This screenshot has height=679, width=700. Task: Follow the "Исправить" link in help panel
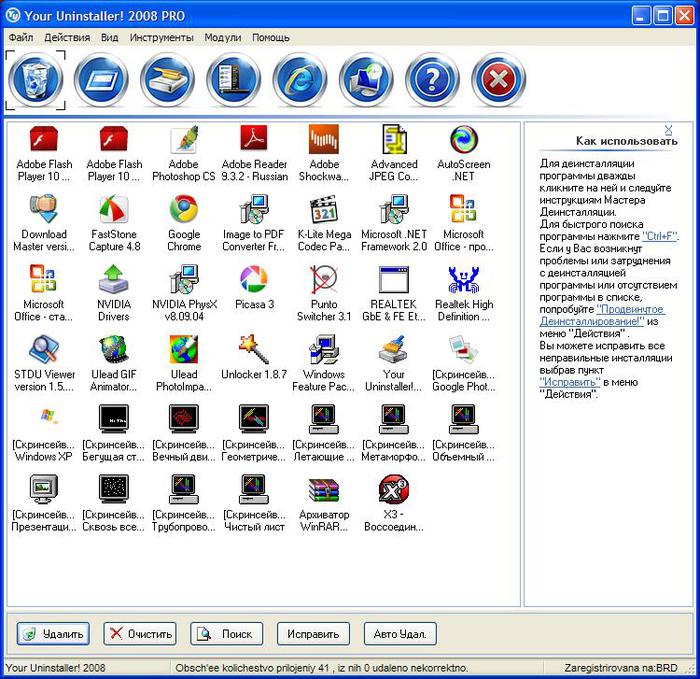(x=570, y=382)
